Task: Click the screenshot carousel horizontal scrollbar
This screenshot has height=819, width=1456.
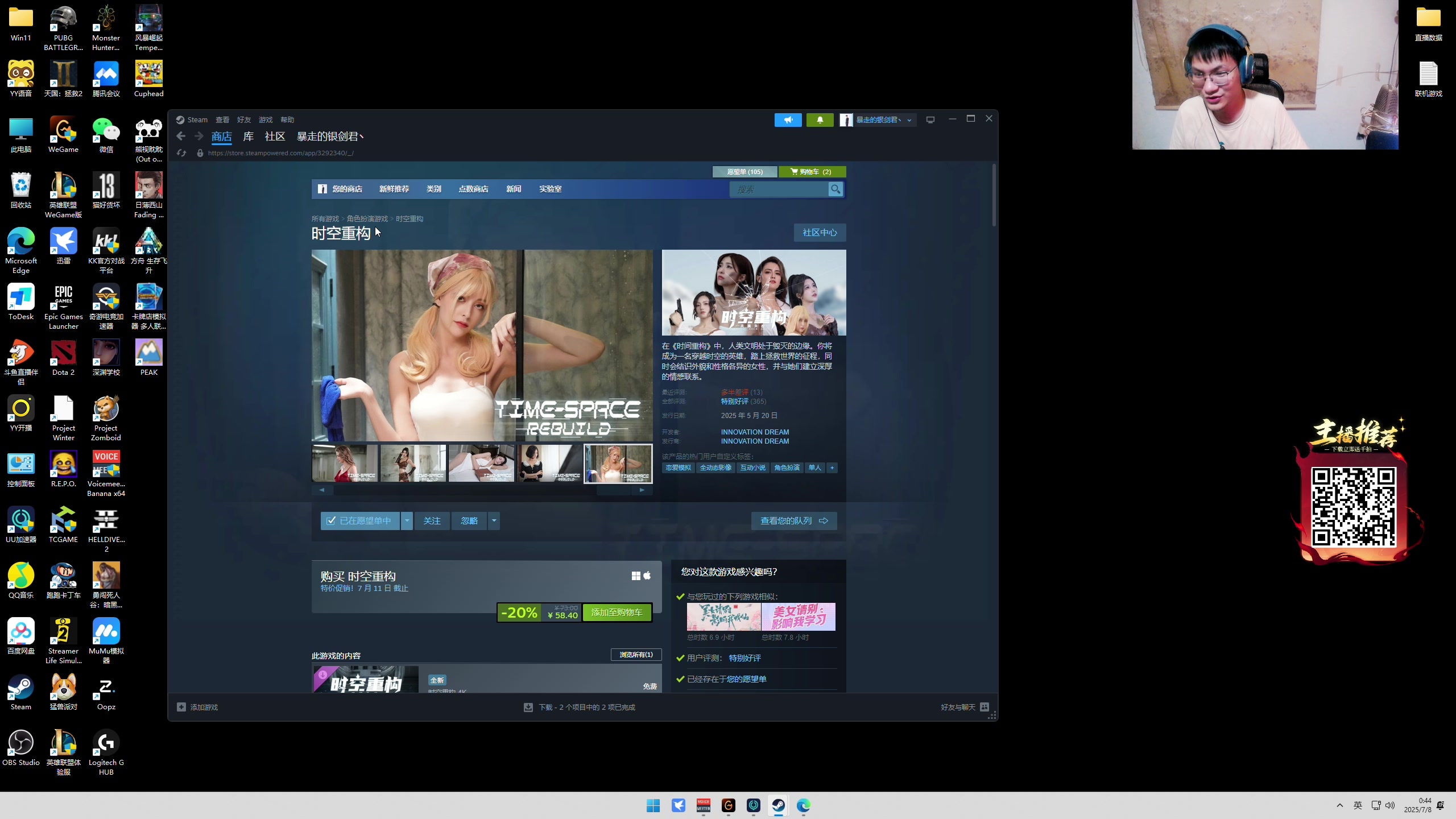Action: (482, 490)
